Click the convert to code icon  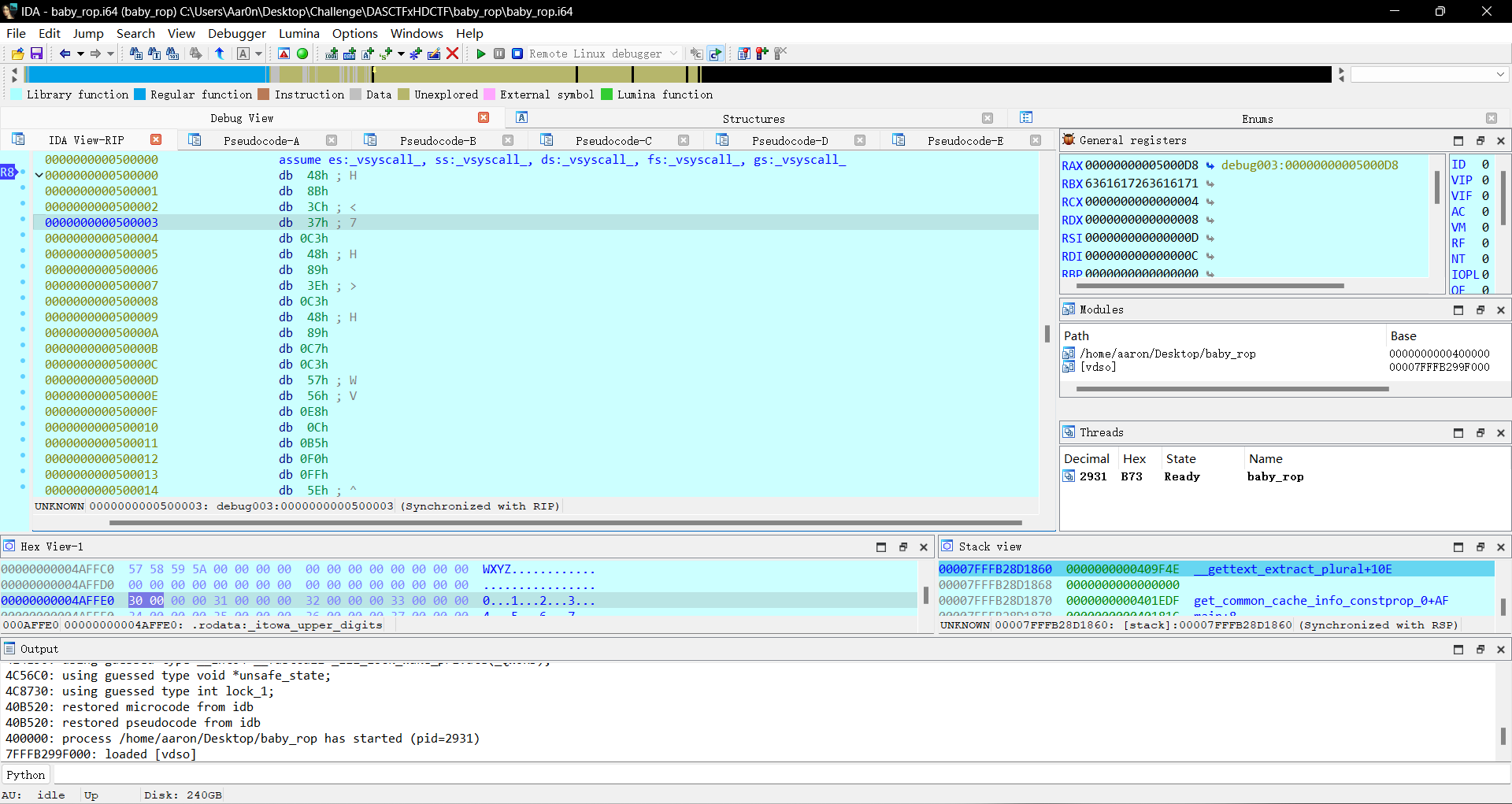pyautogui.click(x=332, y=54)
